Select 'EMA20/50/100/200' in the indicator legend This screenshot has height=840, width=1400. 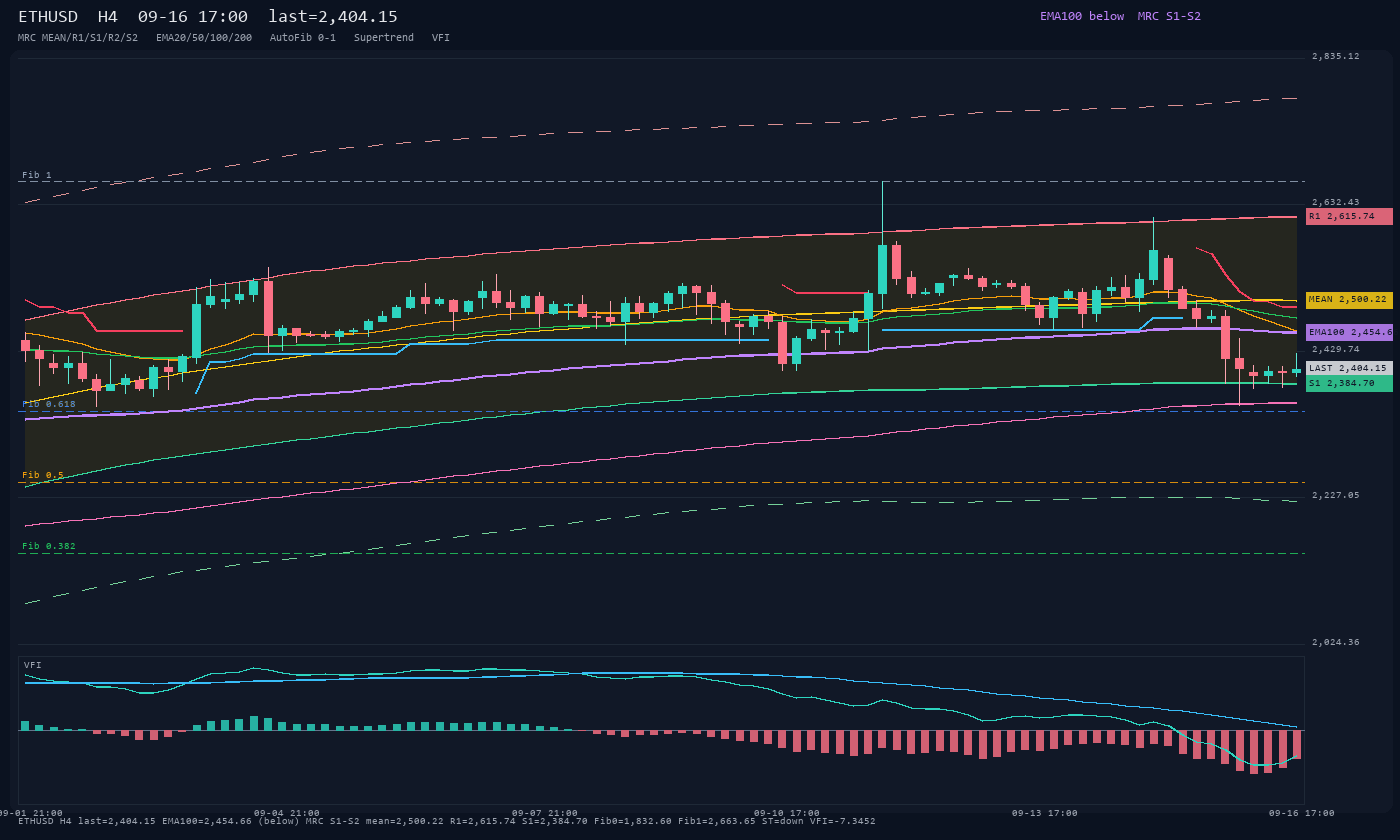point(204,37)
